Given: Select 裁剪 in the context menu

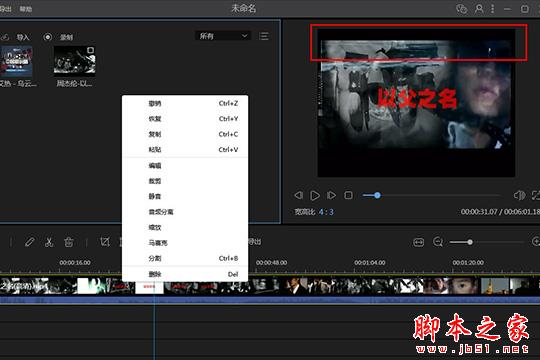Looking at the screenshot, I should (x=185, y=181).
